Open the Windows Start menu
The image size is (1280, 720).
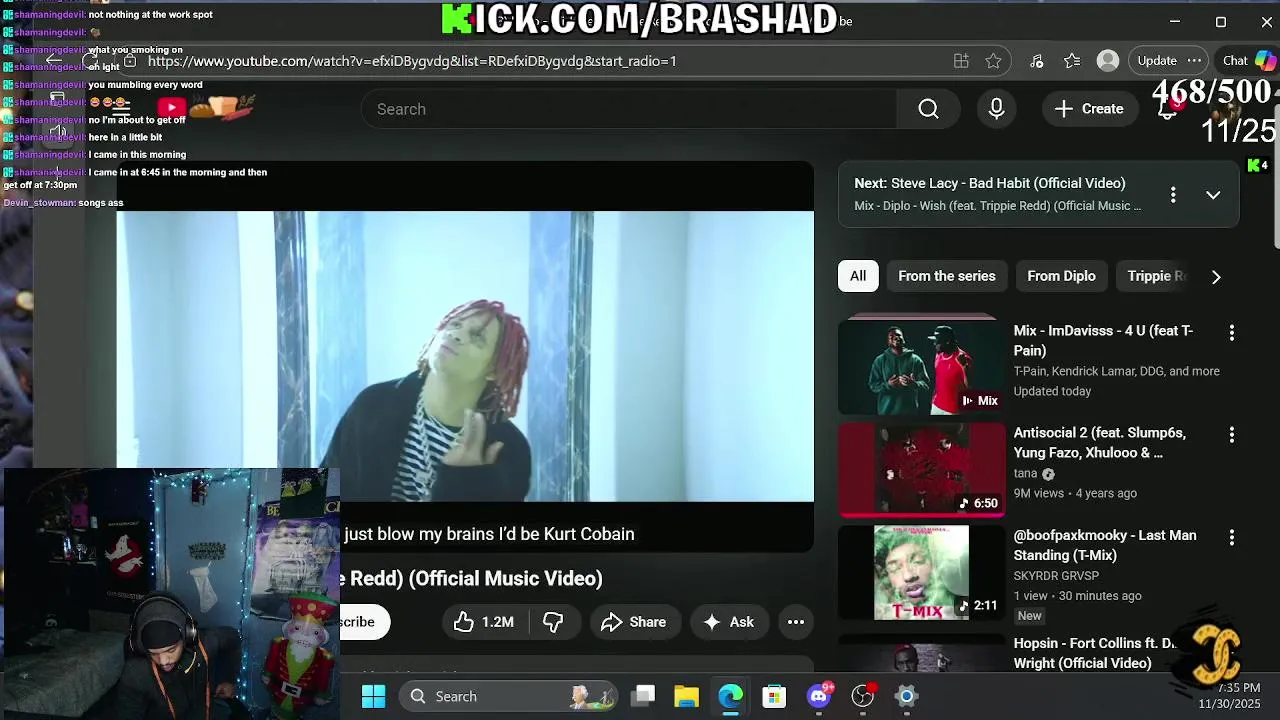click(373, 696)
